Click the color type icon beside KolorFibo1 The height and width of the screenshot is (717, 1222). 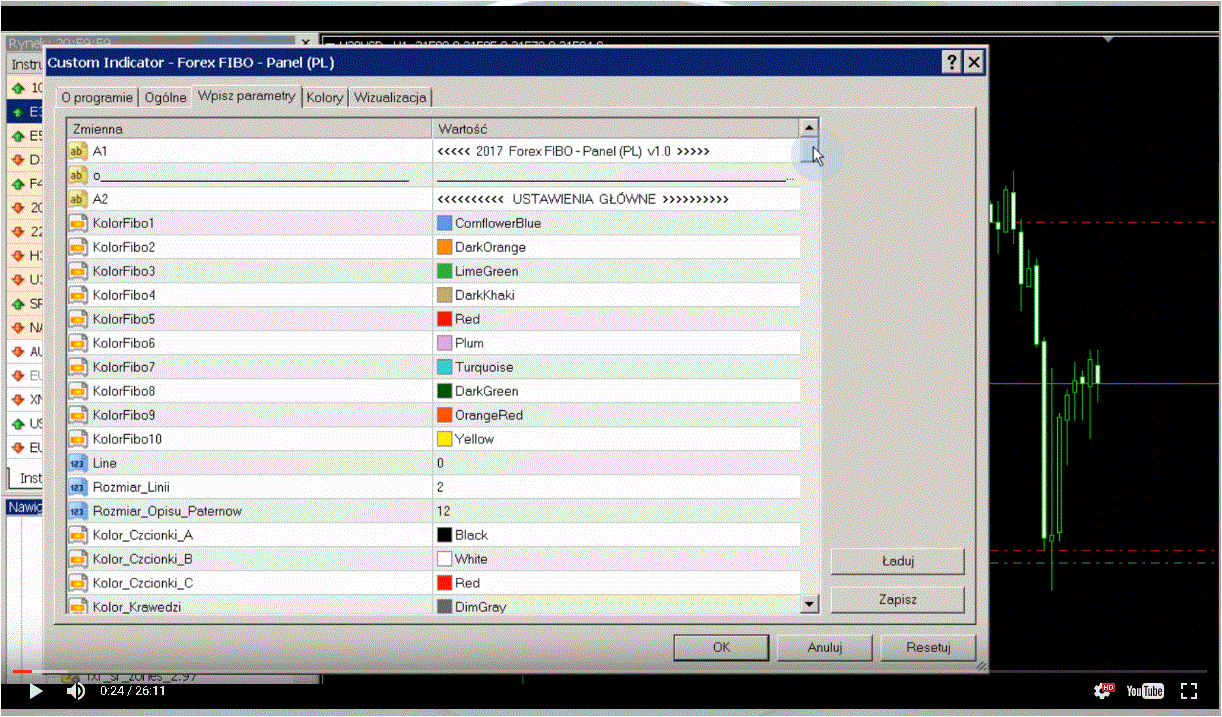78,223
